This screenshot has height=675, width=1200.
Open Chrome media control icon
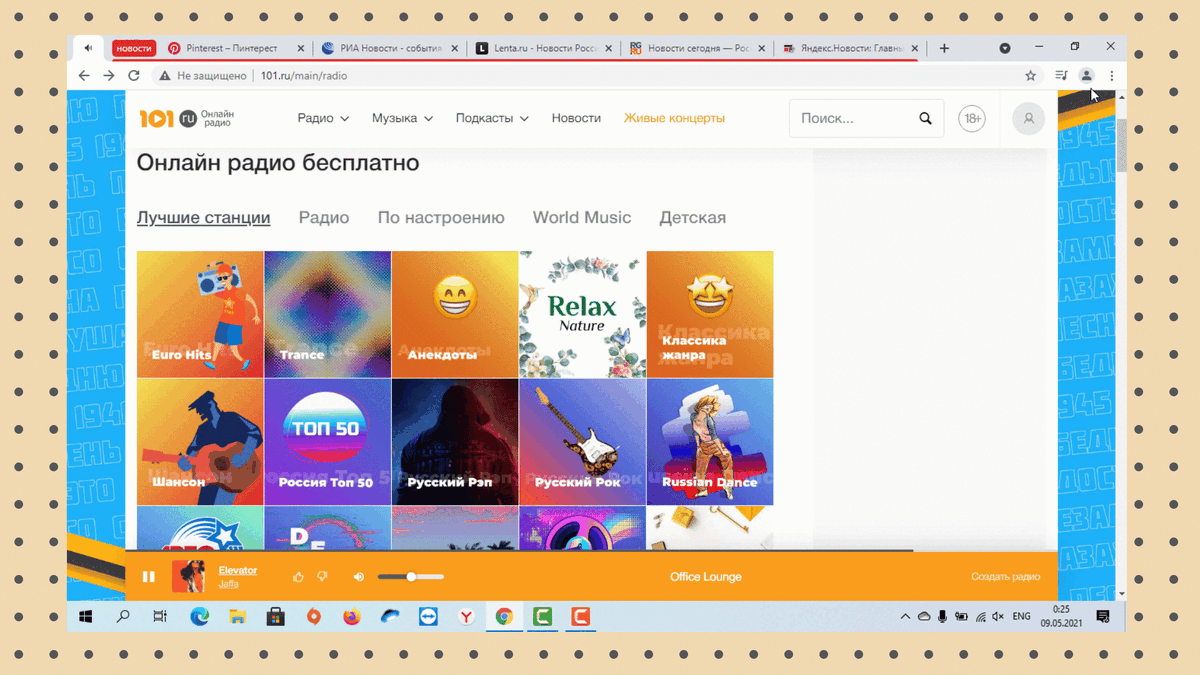coord(1061,76)
